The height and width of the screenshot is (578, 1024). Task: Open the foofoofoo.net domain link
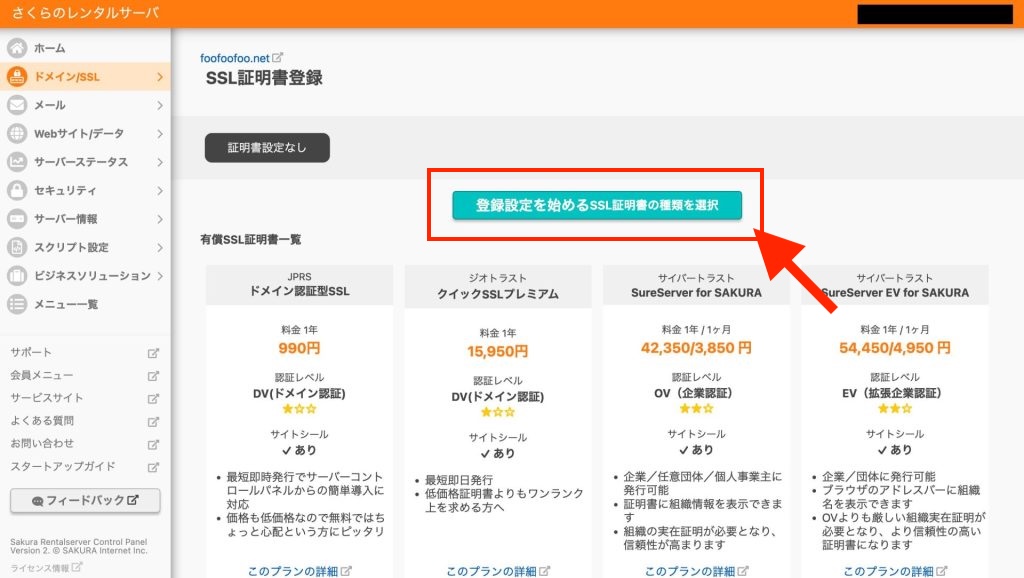click(235, 58)
